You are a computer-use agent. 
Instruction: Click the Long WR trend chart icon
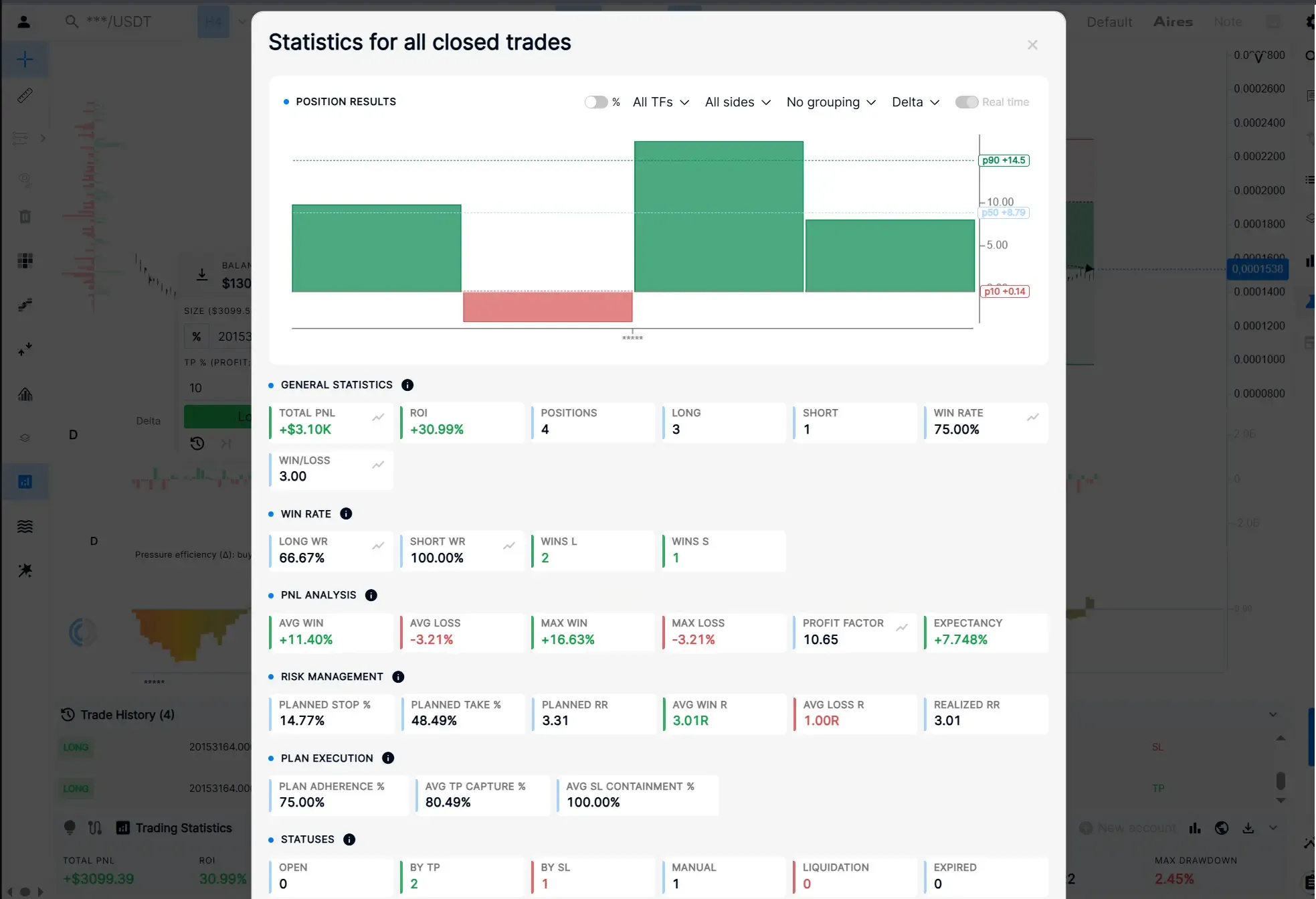point(378,546)
